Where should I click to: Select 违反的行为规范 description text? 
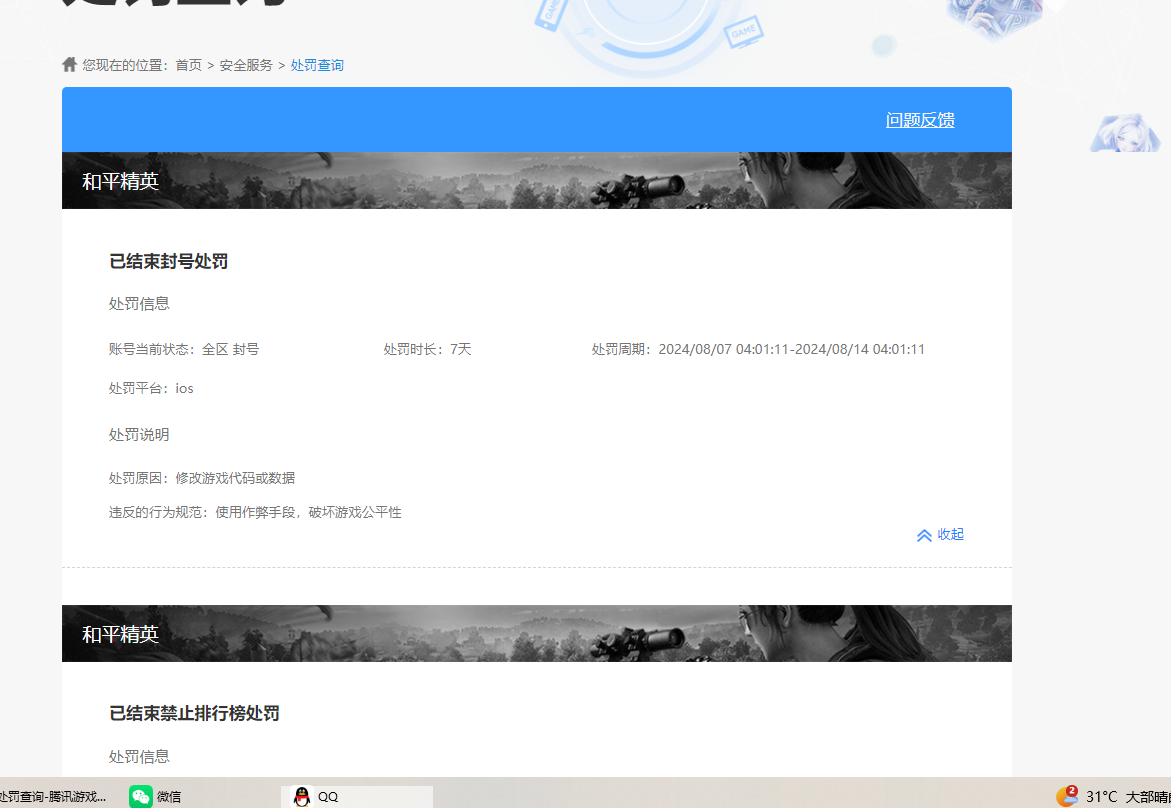click(x=255, y=512)
